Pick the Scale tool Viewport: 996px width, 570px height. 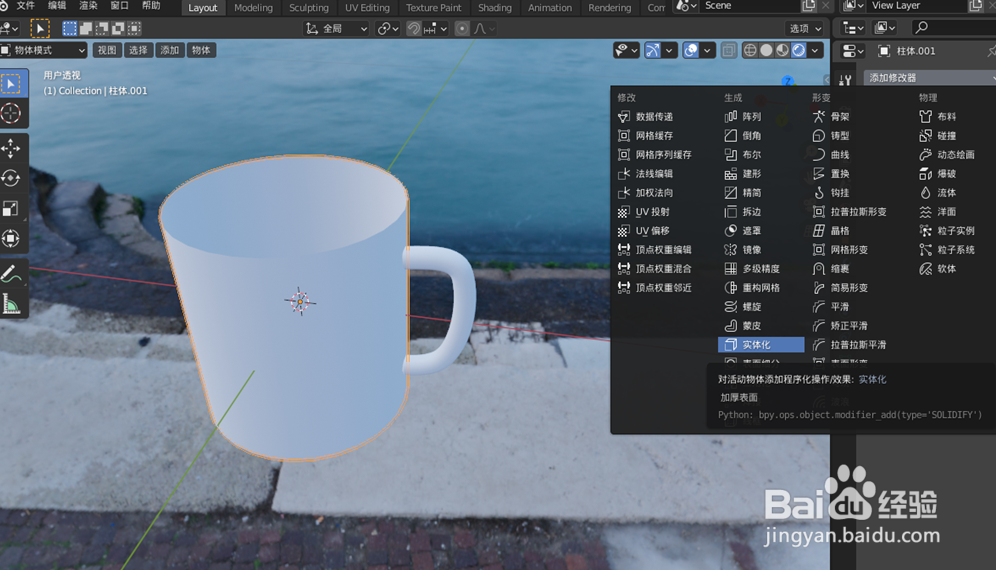[11, 208]
